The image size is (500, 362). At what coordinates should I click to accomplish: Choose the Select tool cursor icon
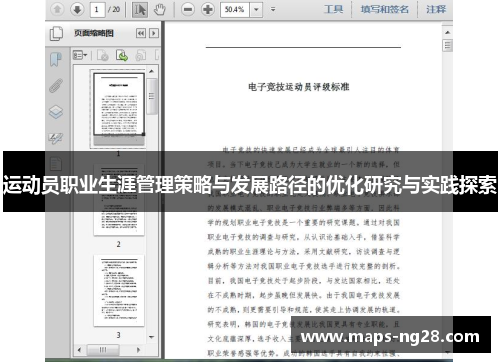tap(140, 9)
